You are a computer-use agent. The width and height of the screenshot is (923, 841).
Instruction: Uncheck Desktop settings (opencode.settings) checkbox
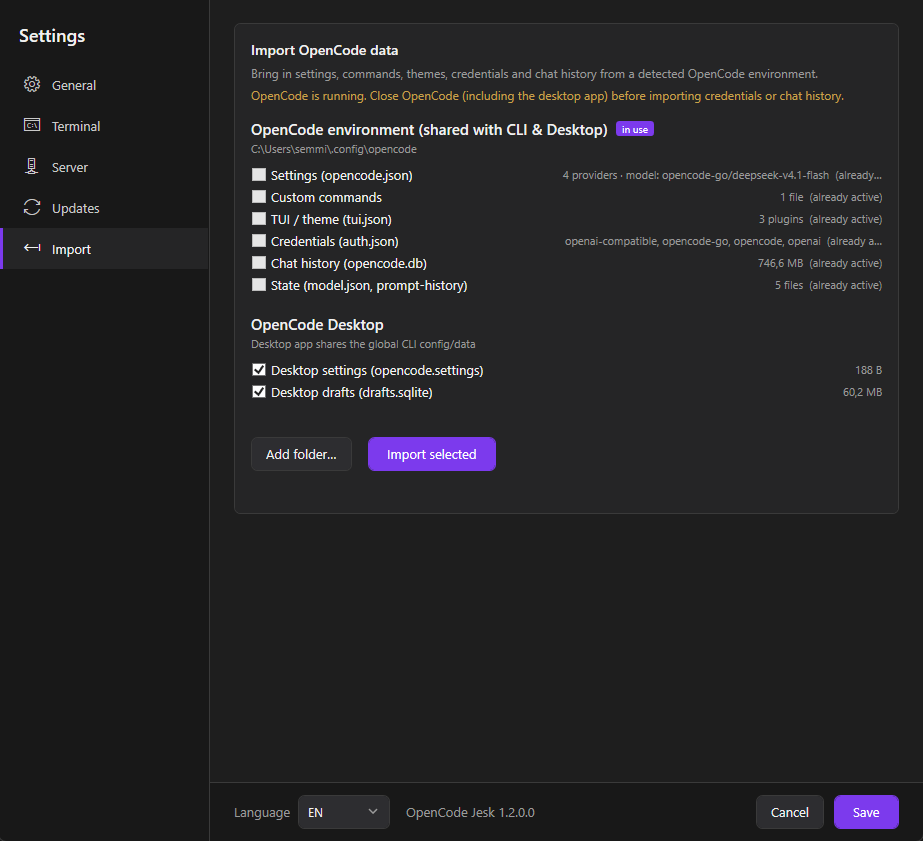pos(259,370)
